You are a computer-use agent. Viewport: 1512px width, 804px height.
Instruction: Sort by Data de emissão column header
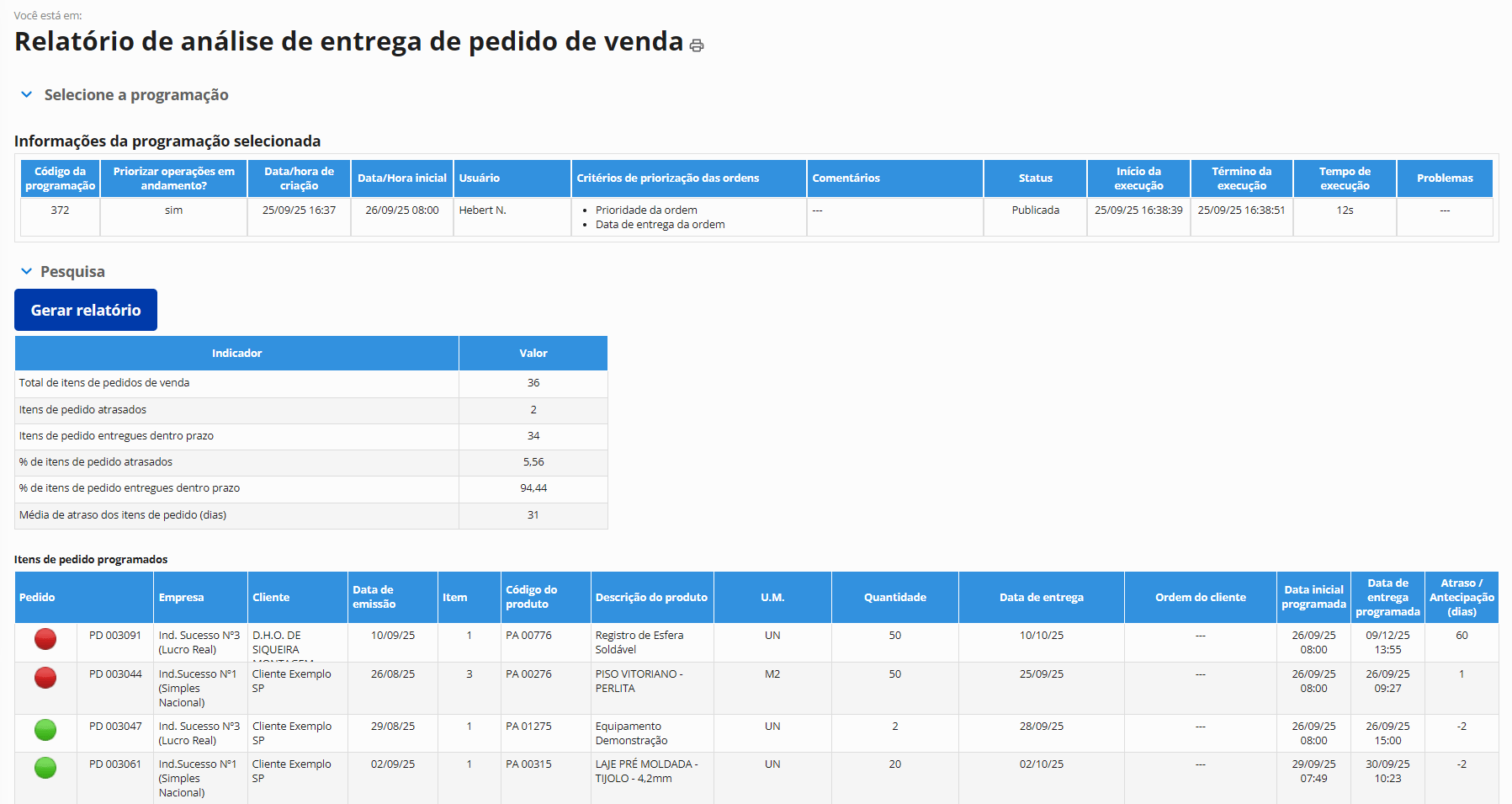[374, 598]
